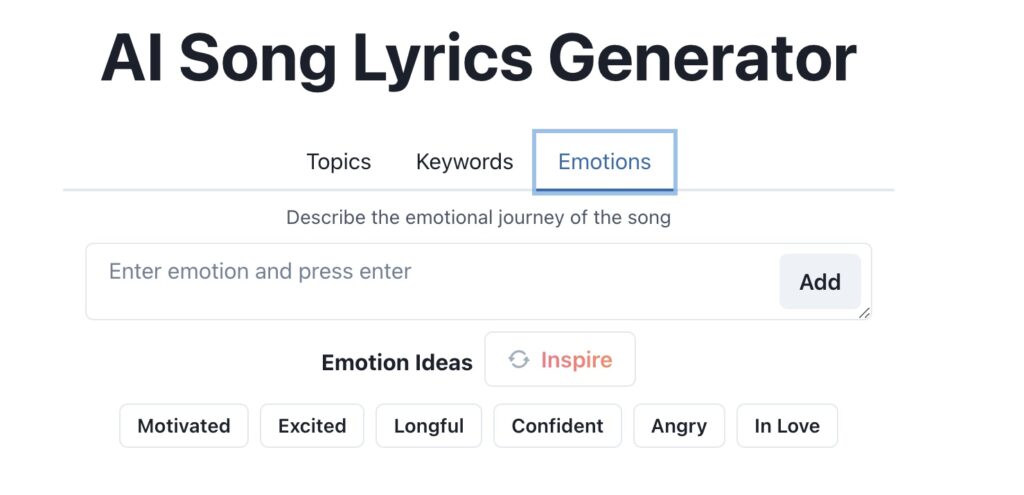Open the Keywords tab
The width and height of the screenshot is (1024, 495).
pos(464,162)
